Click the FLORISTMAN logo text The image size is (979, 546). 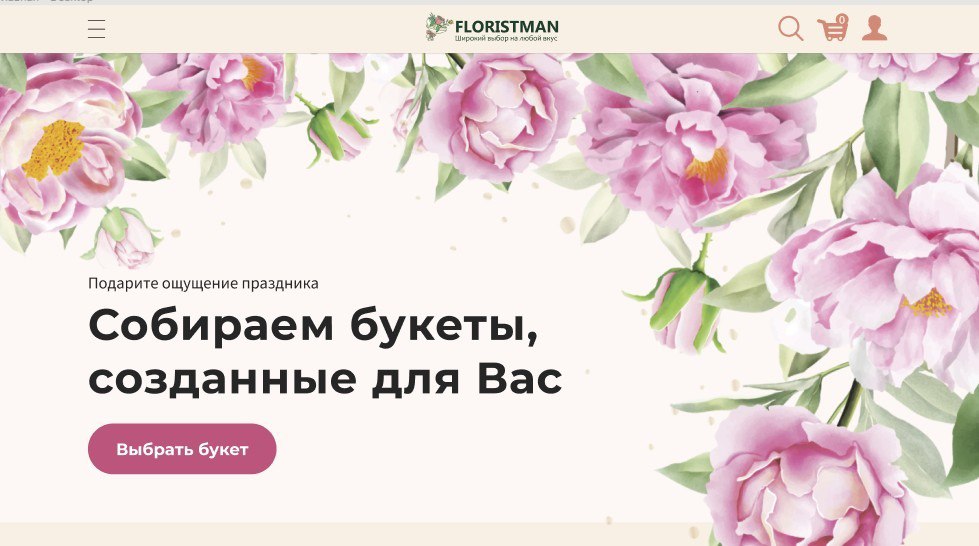click(x=506, y=27)
